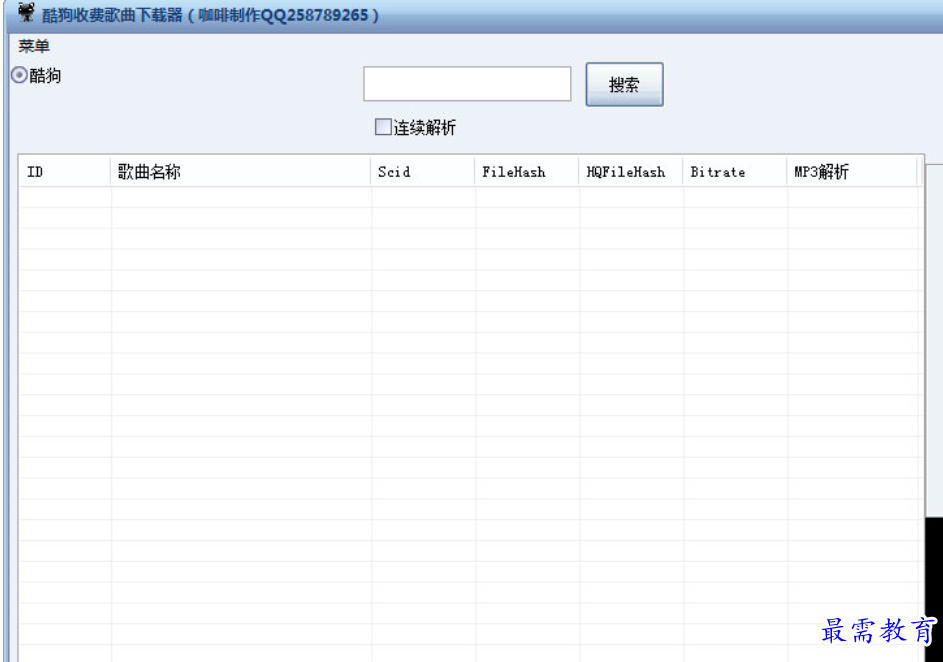Viewport: 943px width, 662px height.
Task: Click the Kugou app icon in title bar
Action: (26, 13)
